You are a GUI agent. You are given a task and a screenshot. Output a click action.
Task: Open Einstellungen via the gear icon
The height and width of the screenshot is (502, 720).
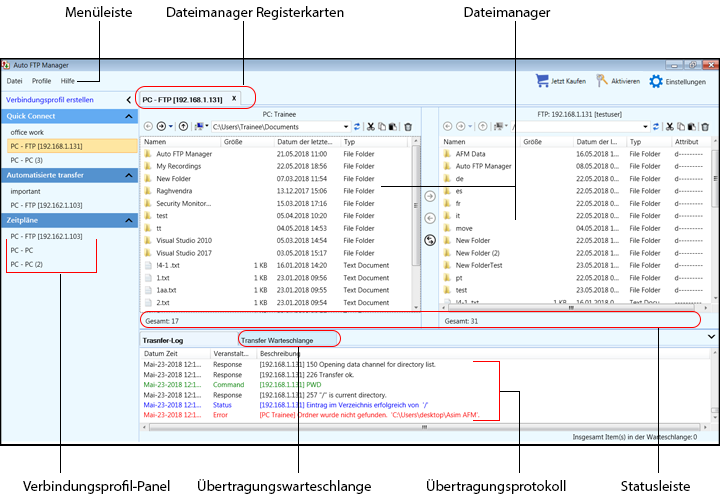point(656,82)
